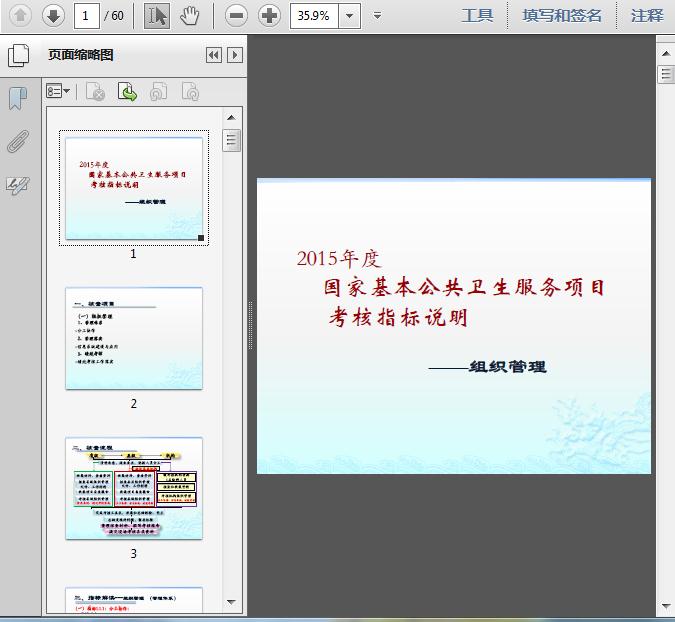This screenshot has height=622, width=675.
Task: Click the pane splitter grip handle
Action: pyautogui.click(x=250, y=326)
